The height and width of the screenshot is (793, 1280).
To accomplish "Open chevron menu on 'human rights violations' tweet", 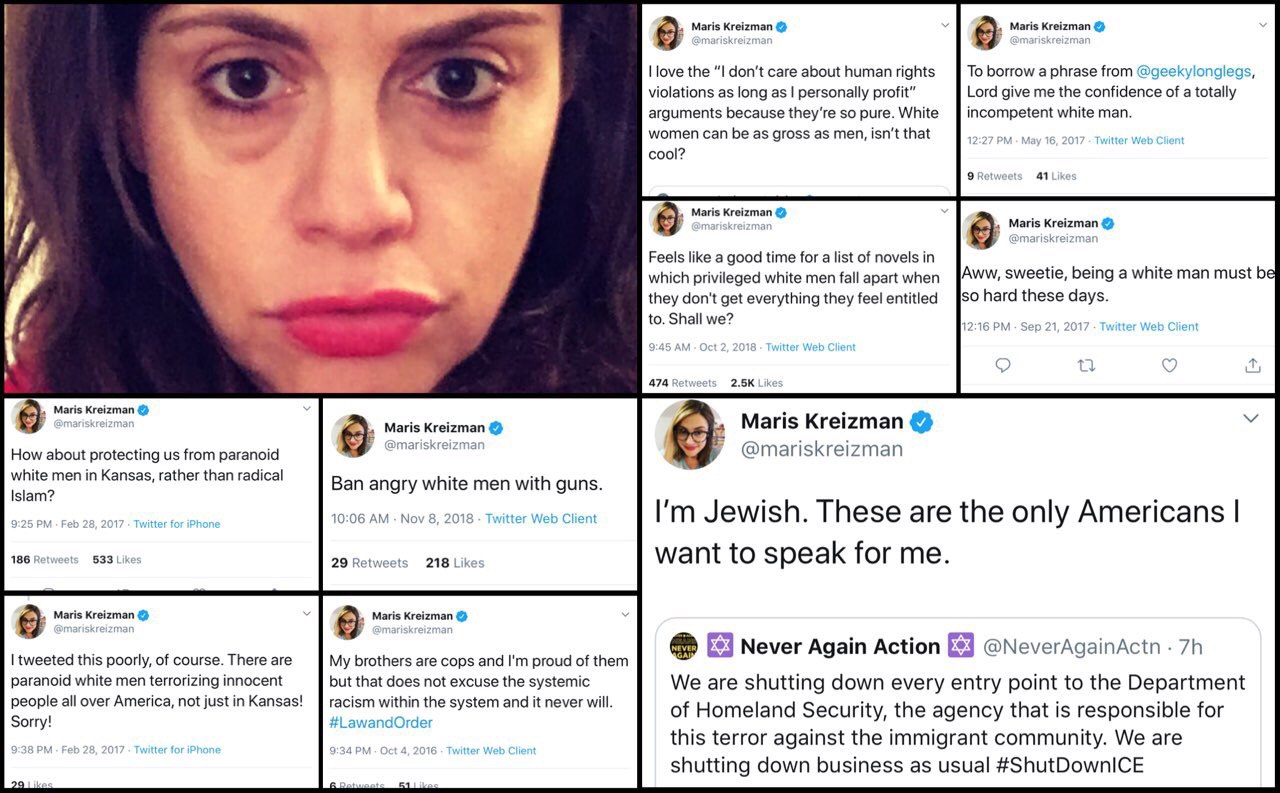I will [x=944, y=25].
